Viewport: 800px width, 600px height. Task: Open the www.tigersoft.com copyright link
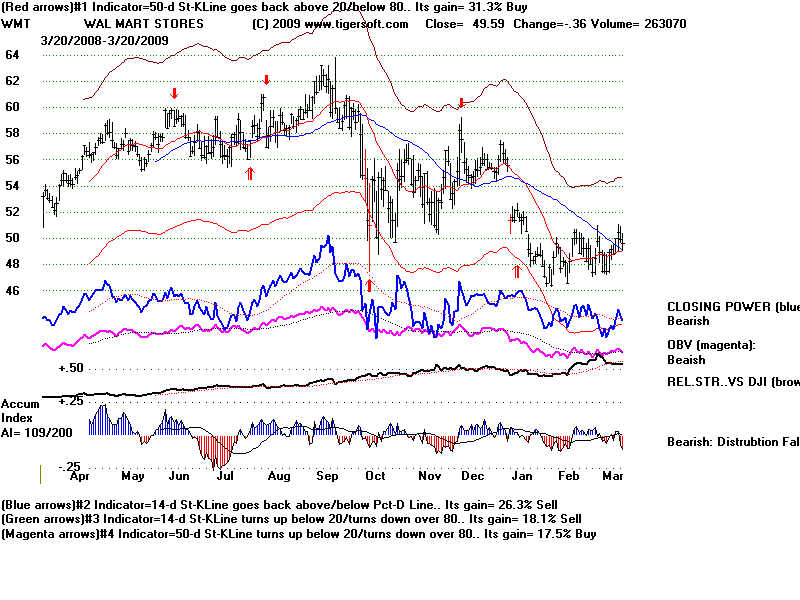(x=330, y=23)
